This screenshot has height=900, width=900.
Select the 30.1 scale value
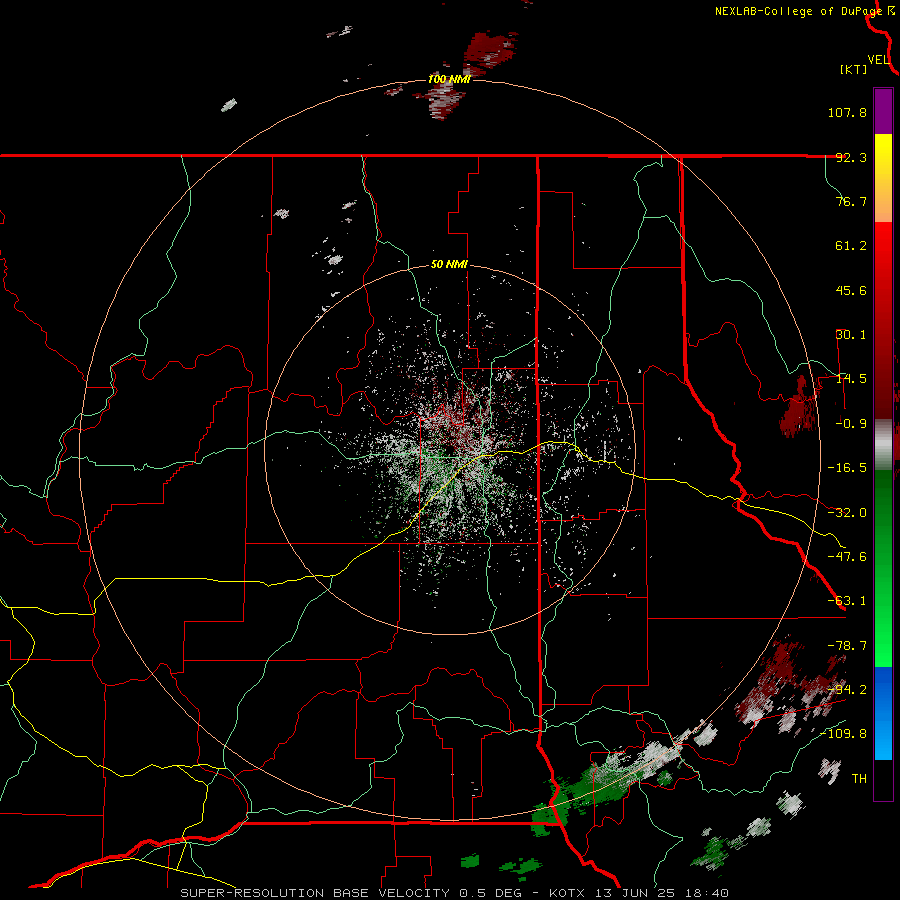click(851, 335)
